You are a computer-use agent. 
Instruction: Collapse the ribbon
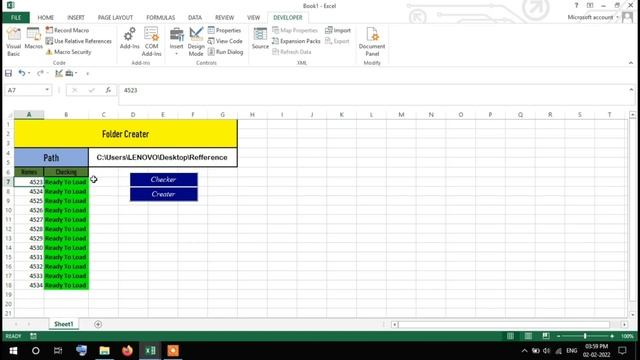pyautogui.click(x=631, y=63)
